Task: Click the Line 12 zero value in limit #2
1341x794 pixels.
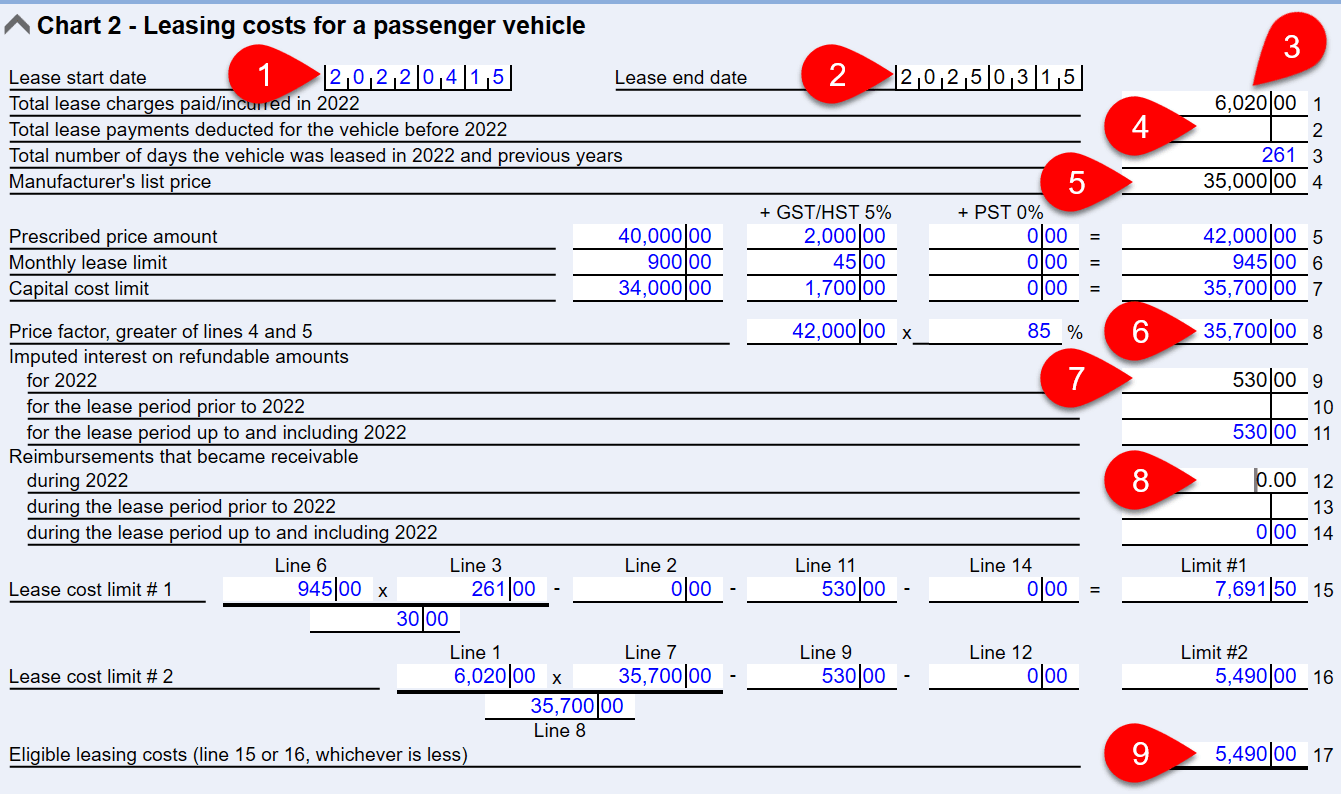Action: 1003,676
